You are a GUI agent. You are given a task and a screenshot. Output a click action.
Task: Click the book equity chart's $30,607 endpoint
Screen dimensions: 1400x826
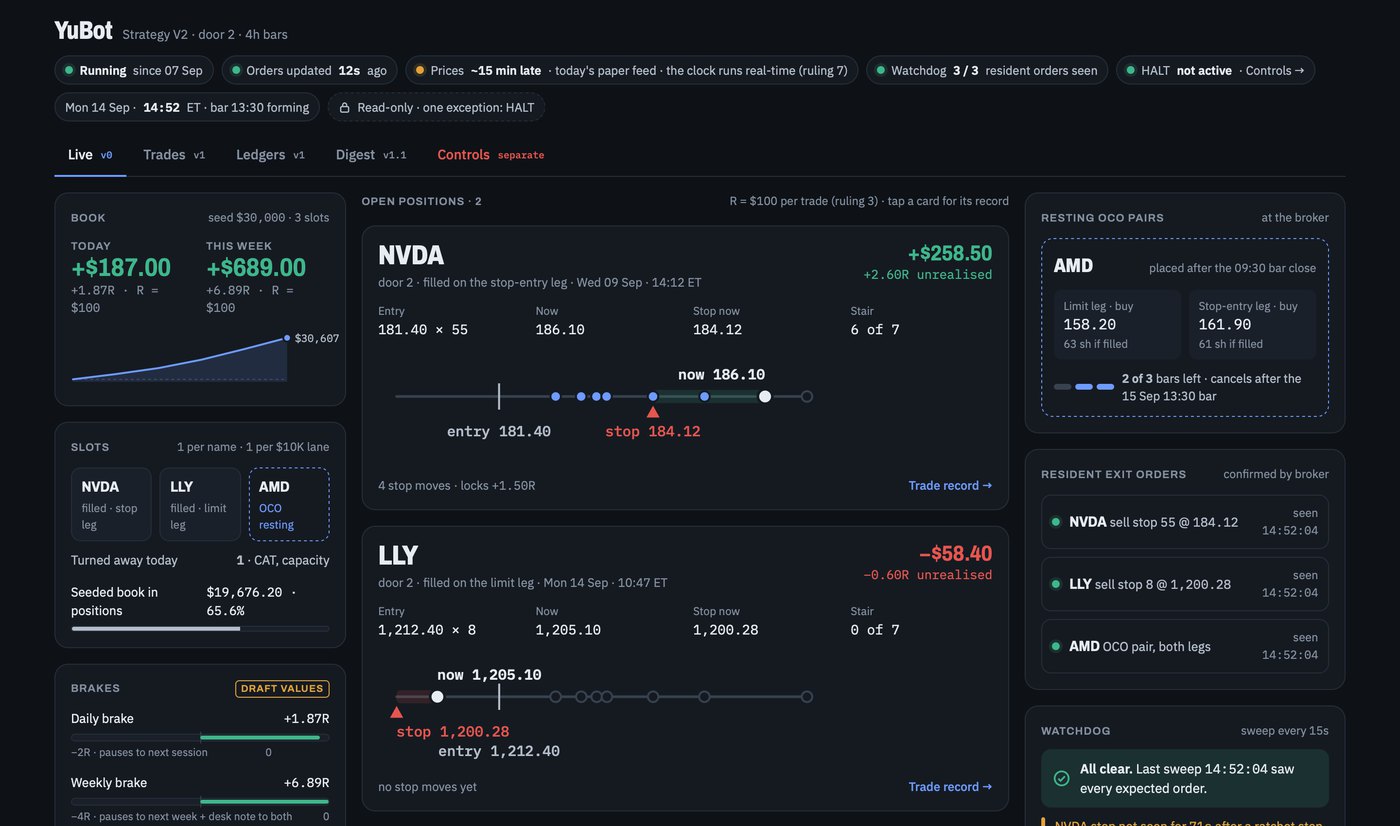[287, 338]
